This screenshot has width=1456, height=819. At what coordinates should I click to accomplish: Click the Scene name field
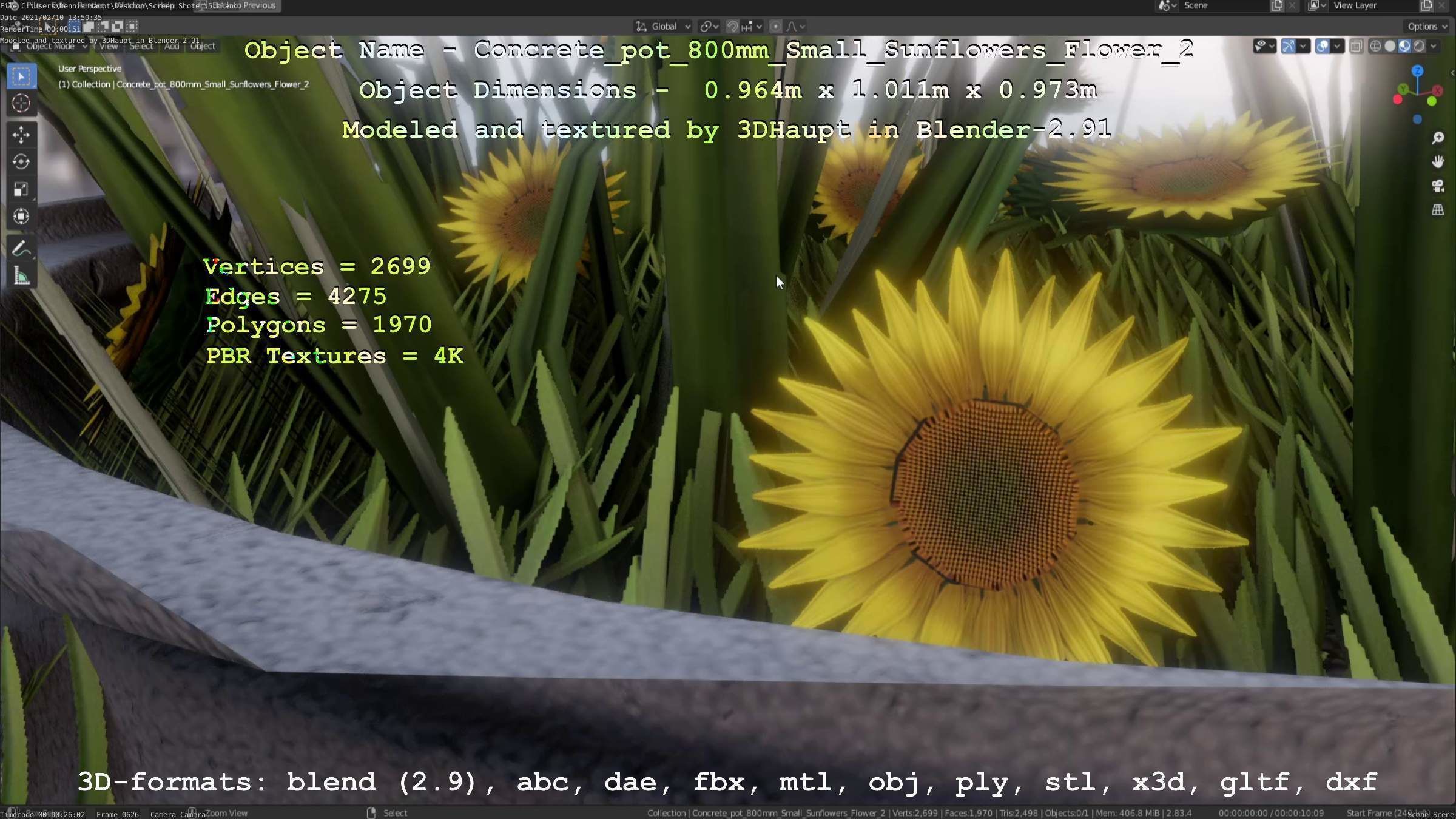click(1224, 5)
